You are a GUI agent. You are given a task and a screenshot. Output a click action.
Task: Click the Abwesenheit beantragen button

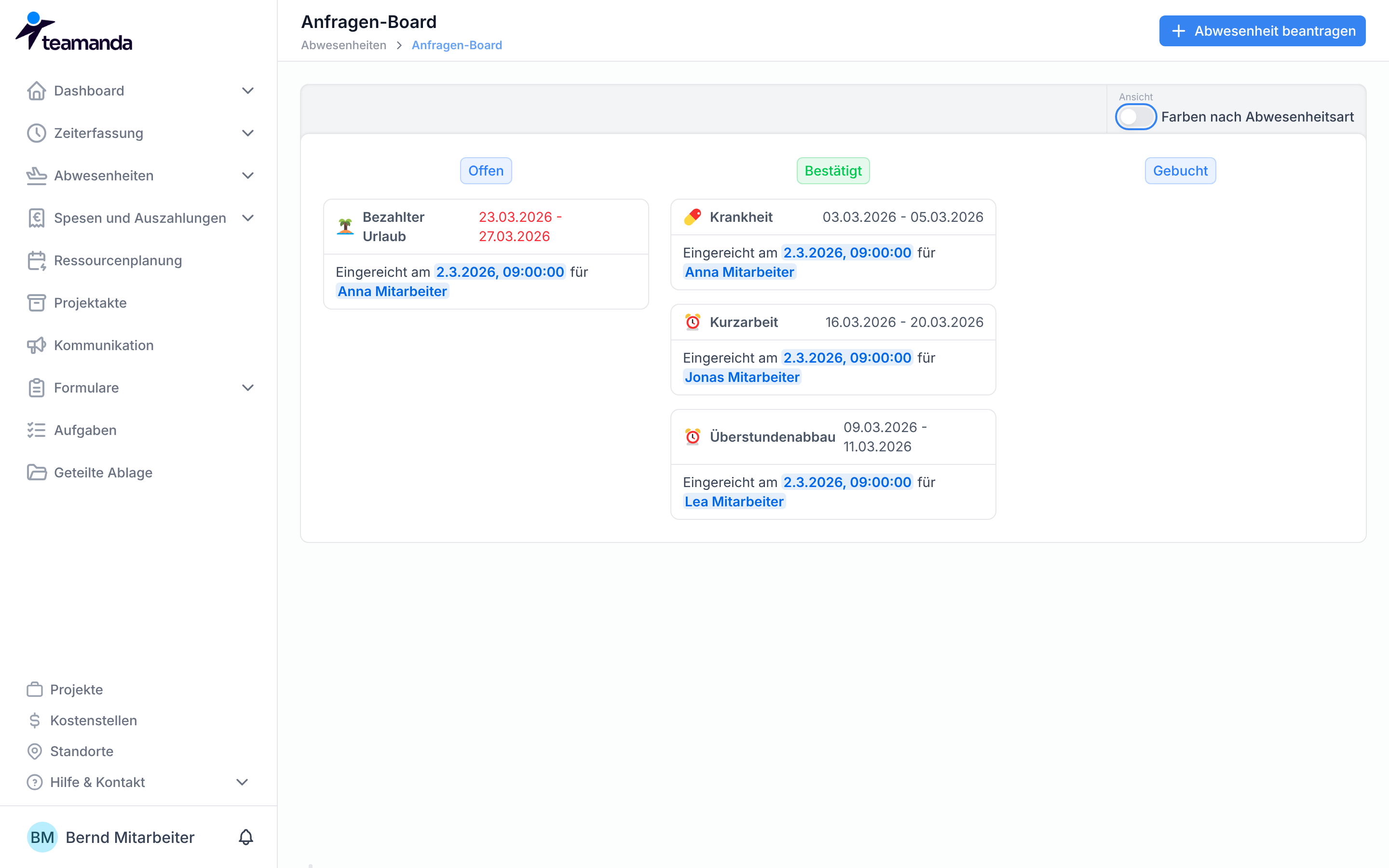(1262, 31)
